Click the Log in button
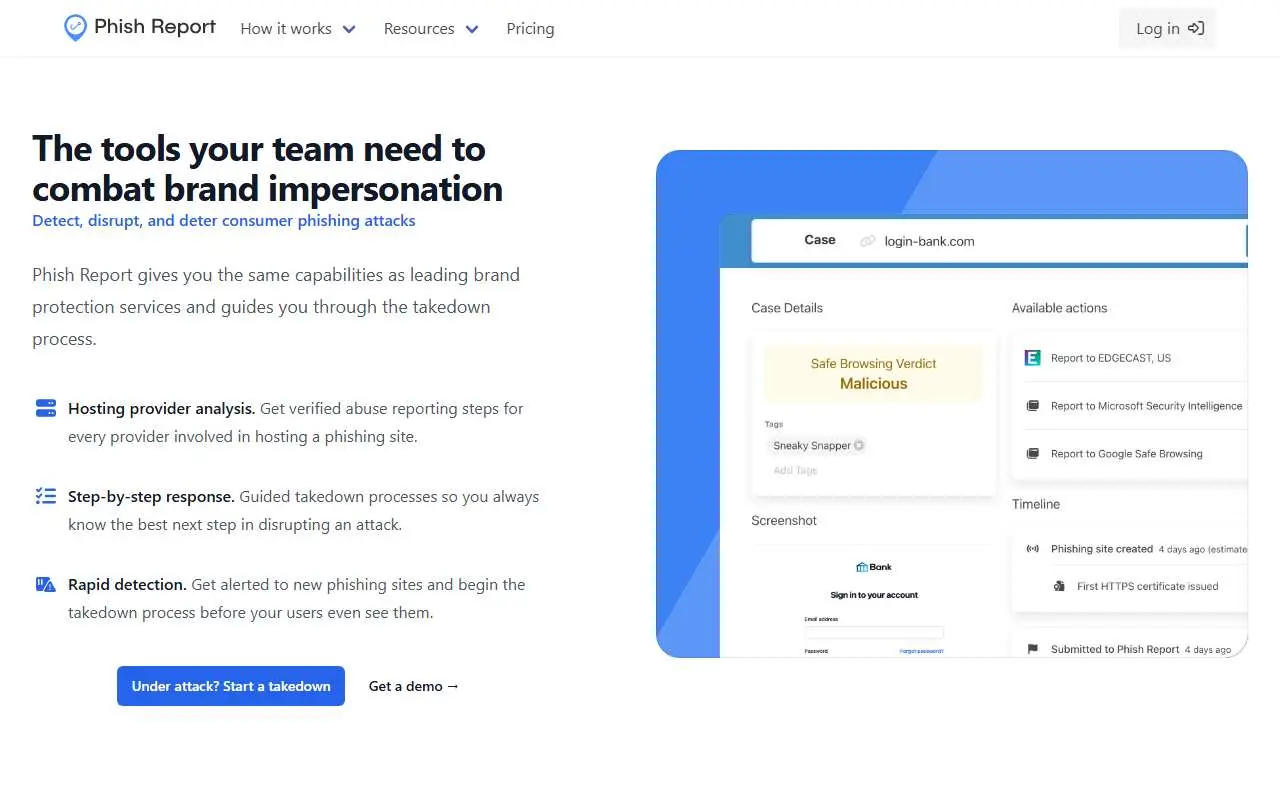Viewport: 1280px width, 800px height. (1168, 28)
